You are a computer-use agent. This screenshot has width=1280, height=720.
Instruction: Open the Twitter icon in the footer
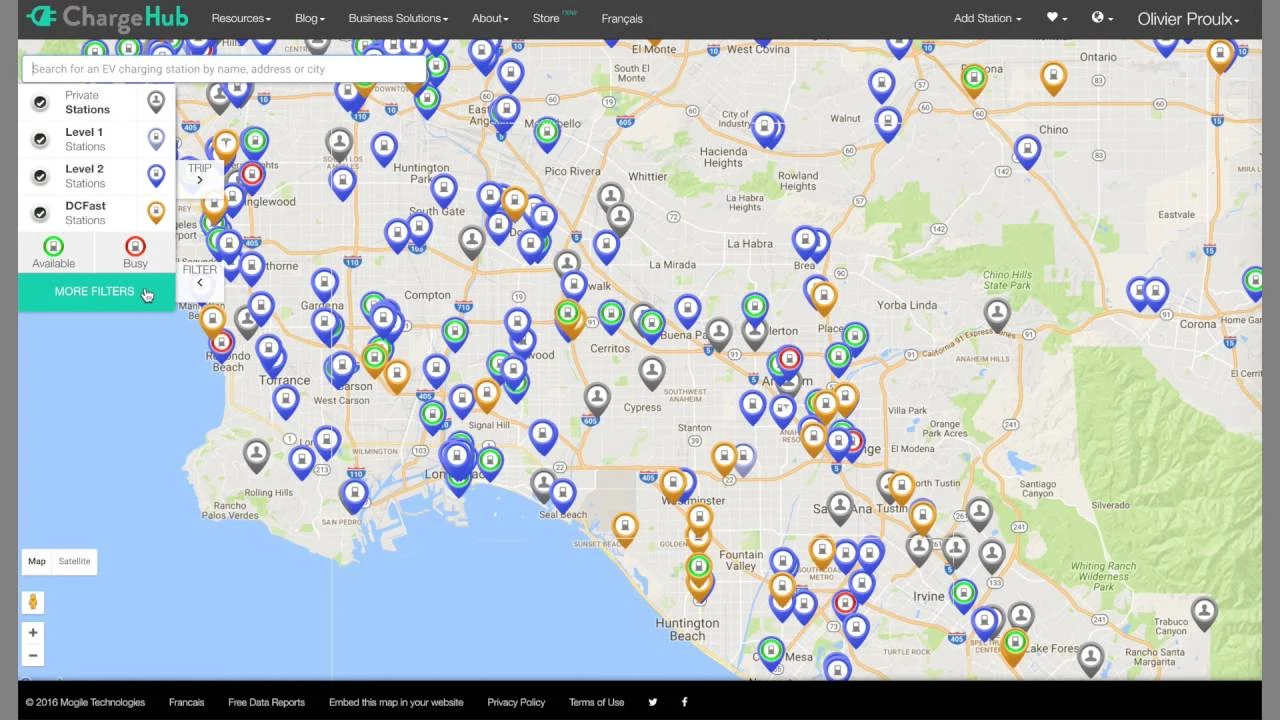653,702
